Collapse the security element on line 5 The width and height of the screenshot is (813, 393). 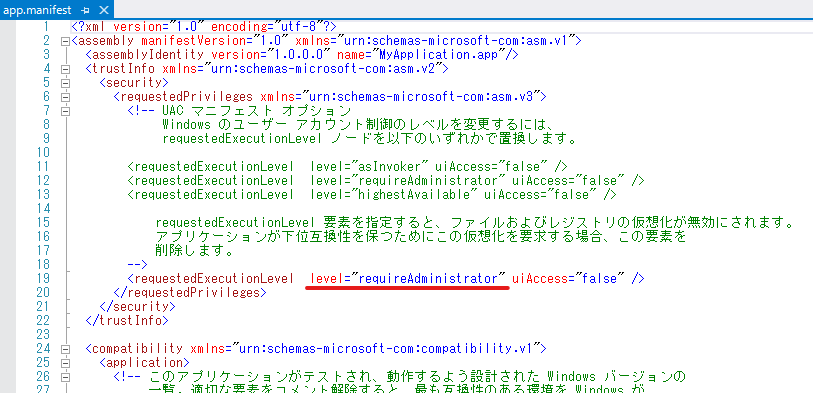tap(65, 83)
